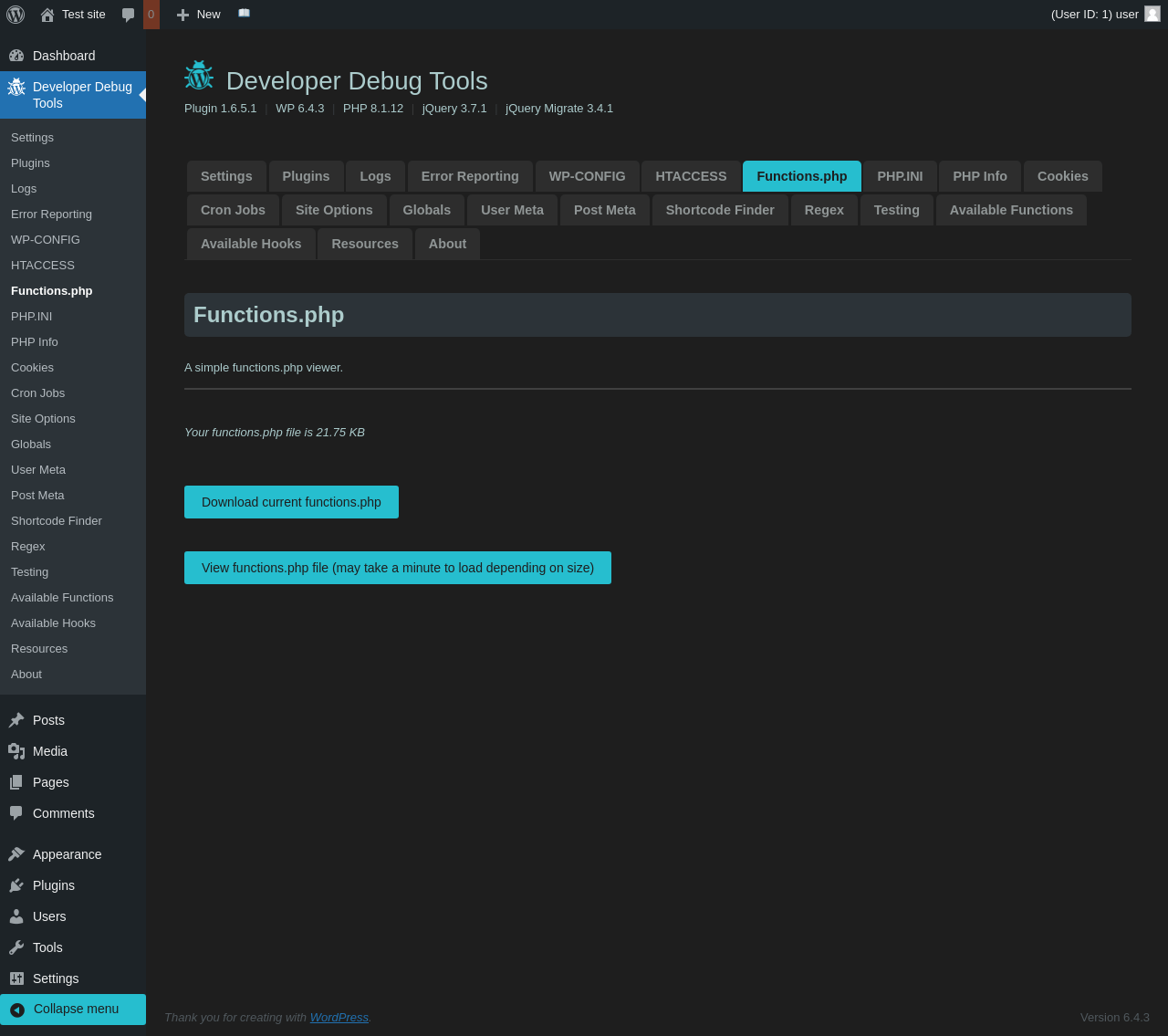
Task: Open Cron Jobs in sidebar submenu
Action: 38,393
